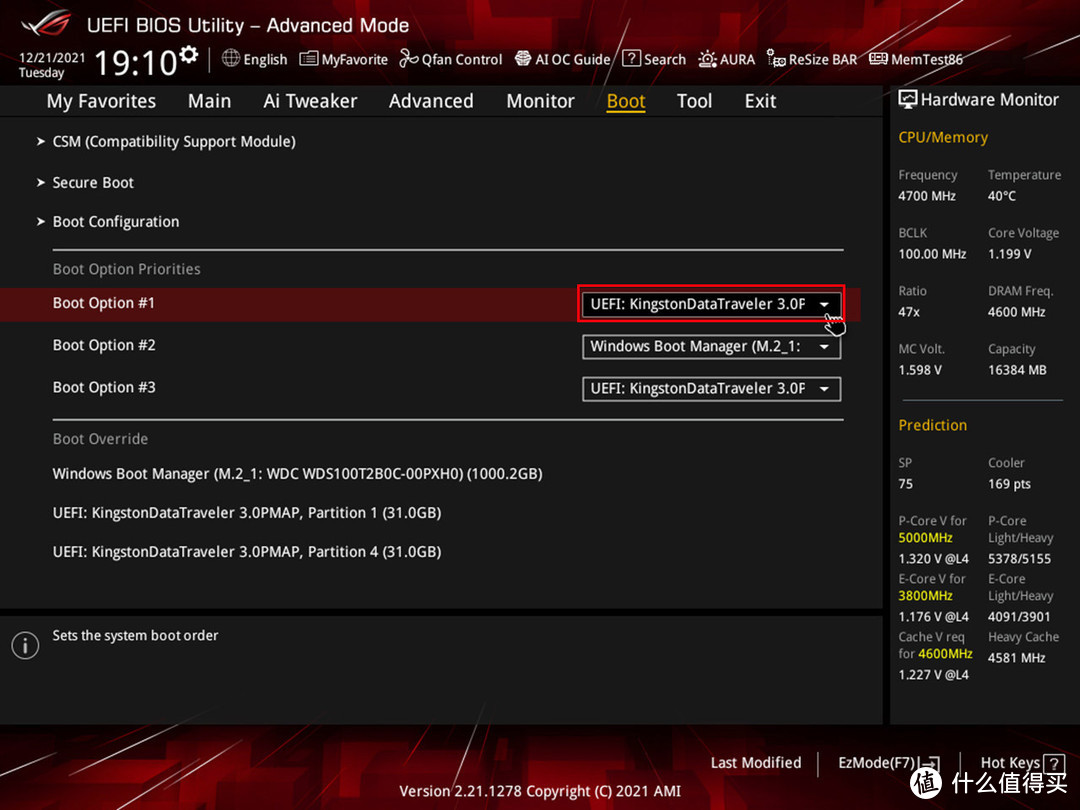Open AI OC Guide icon

(523, 59)
